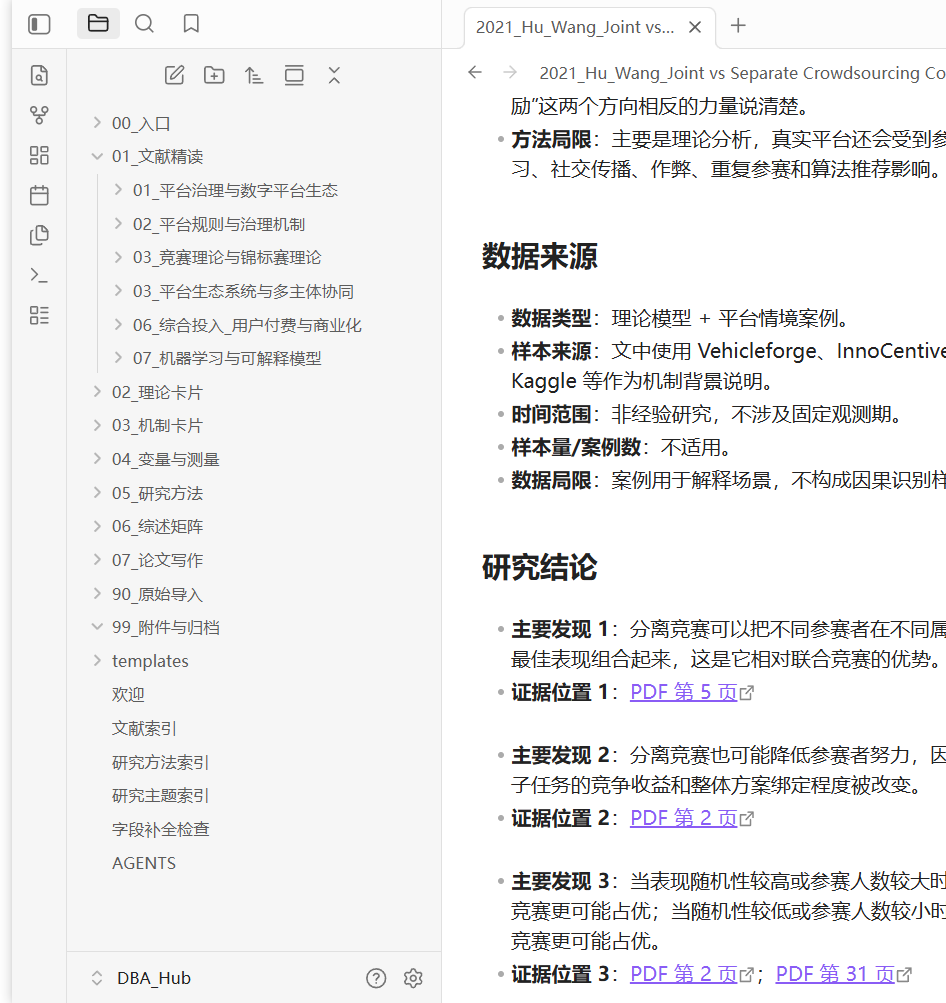Image resolution: width=946 pixels, height=1003 pixels.
Task: Open PDF 第 2 页 link under 证据位置 2
Action: tap(684, 818)
